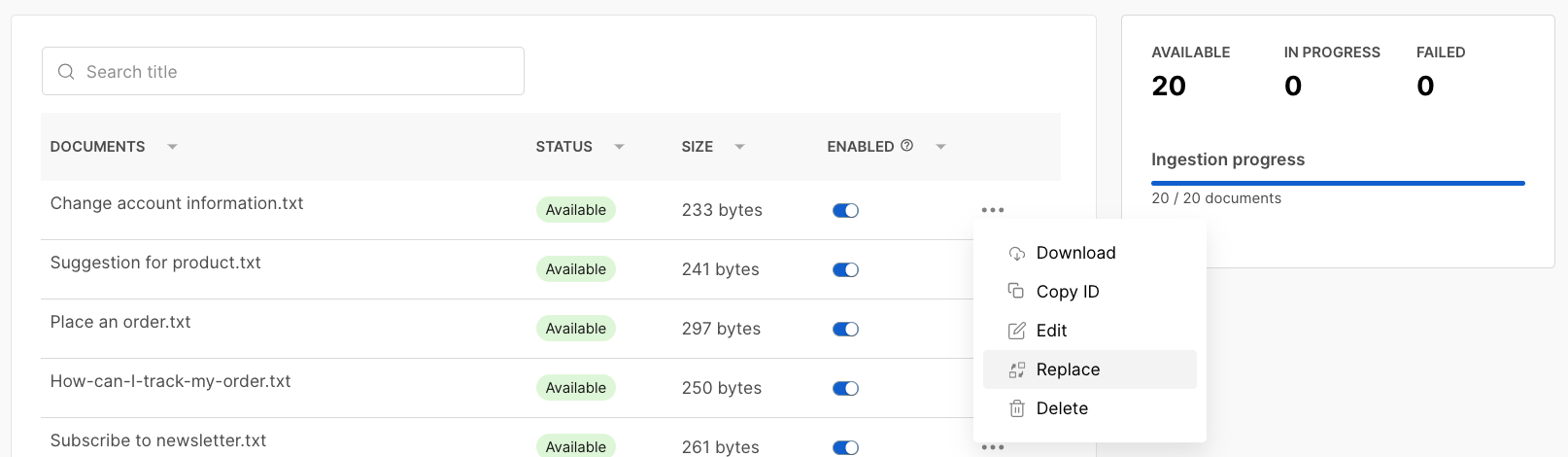Click the Edit pencil icon
This screenshot has height=457, width=1568.
pos(1016,331)
